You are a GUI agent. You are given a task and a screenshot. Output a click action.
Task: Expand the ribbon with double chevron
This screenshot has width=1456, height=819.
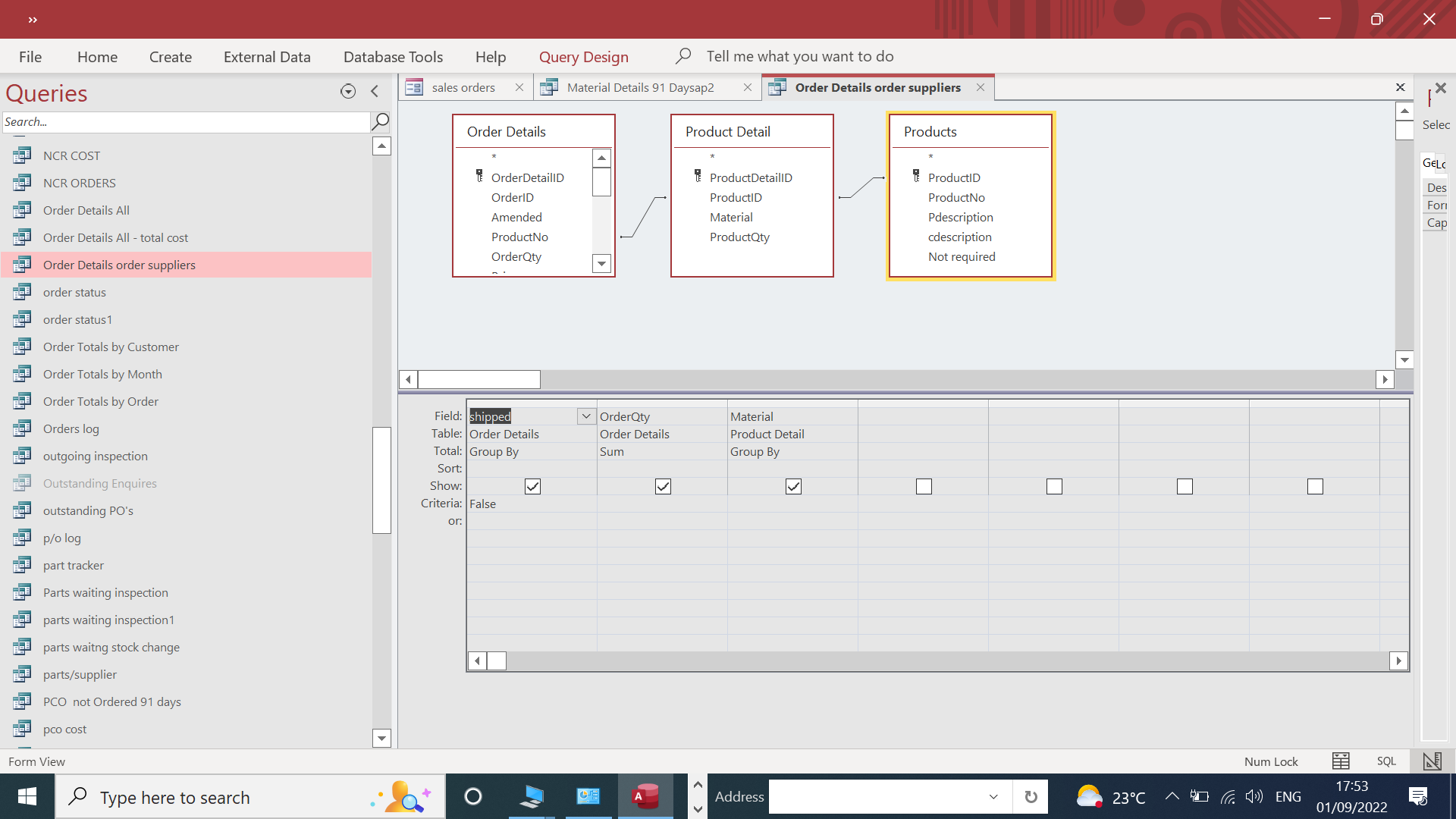pyautogui.click(x=33, y=20)
